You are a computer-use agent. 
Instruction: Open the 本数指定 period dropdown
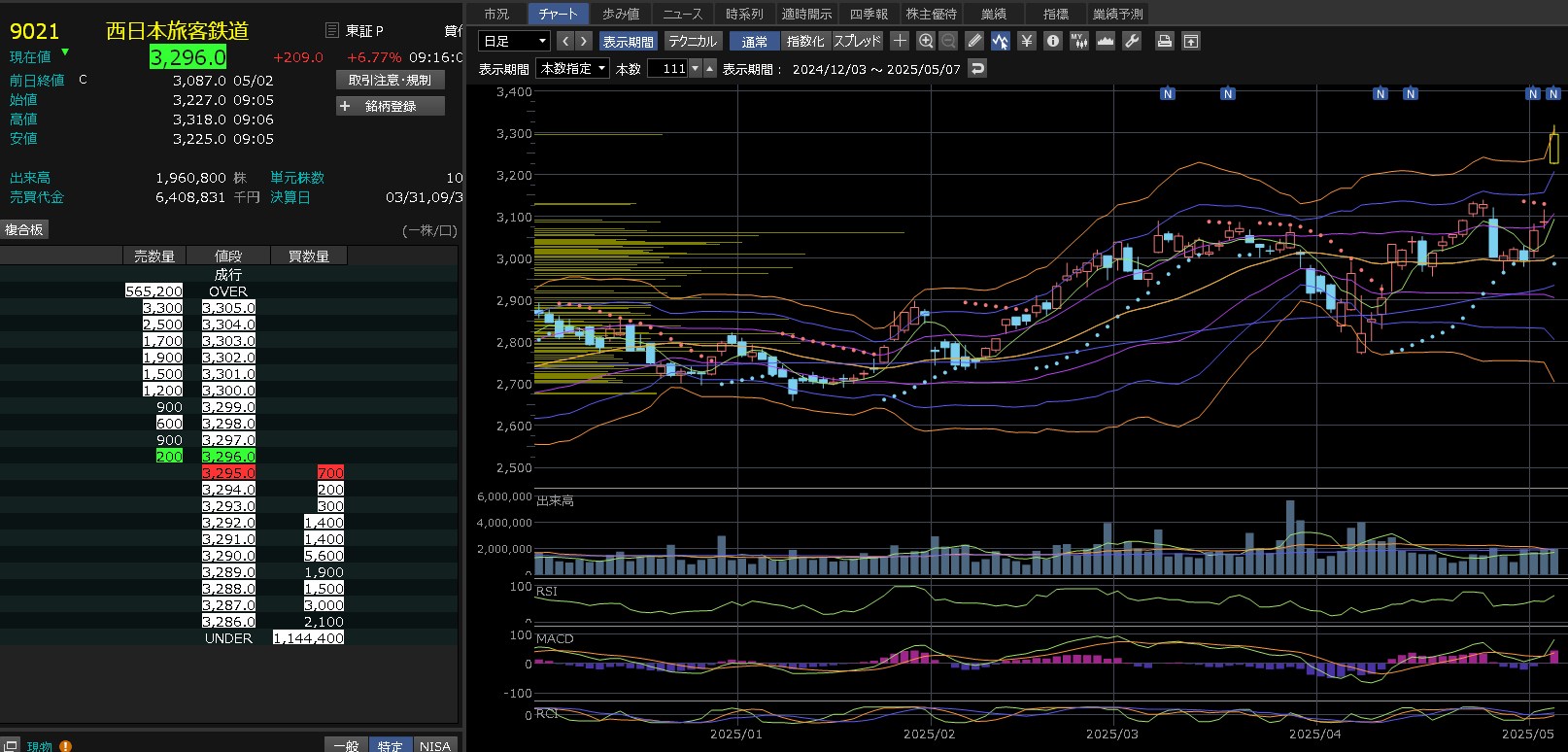coord(574,68)
